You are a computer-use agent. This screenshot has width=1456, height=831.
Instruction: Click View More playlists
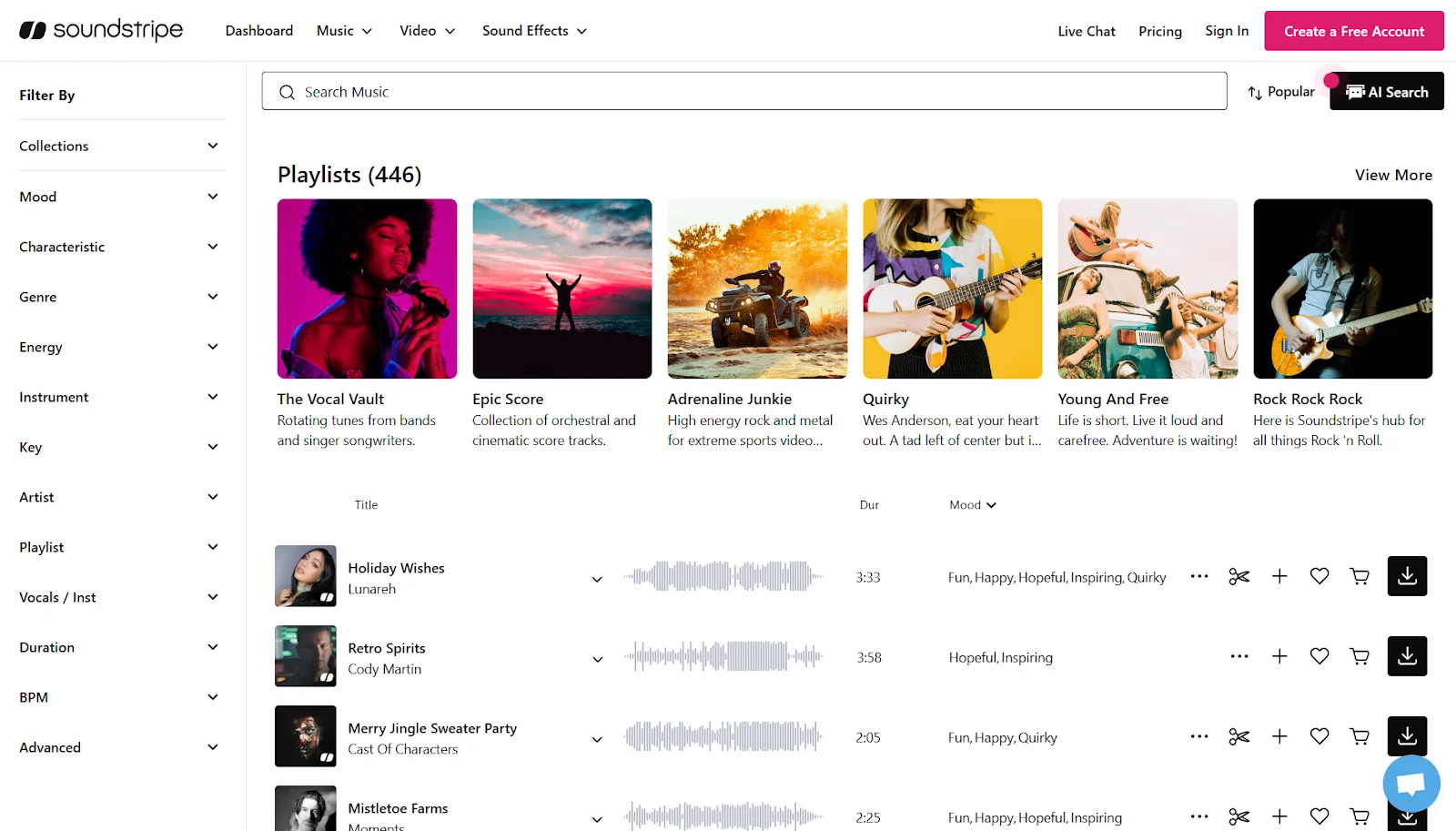pyautogui.click(x=1393, y=175)
